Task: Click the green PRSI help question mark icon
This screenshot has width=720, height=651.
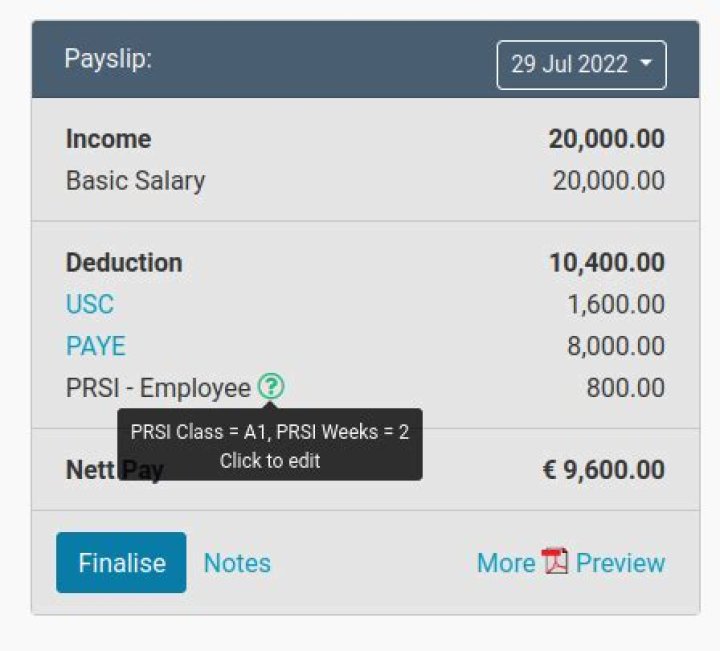Action: click(270, 387)
